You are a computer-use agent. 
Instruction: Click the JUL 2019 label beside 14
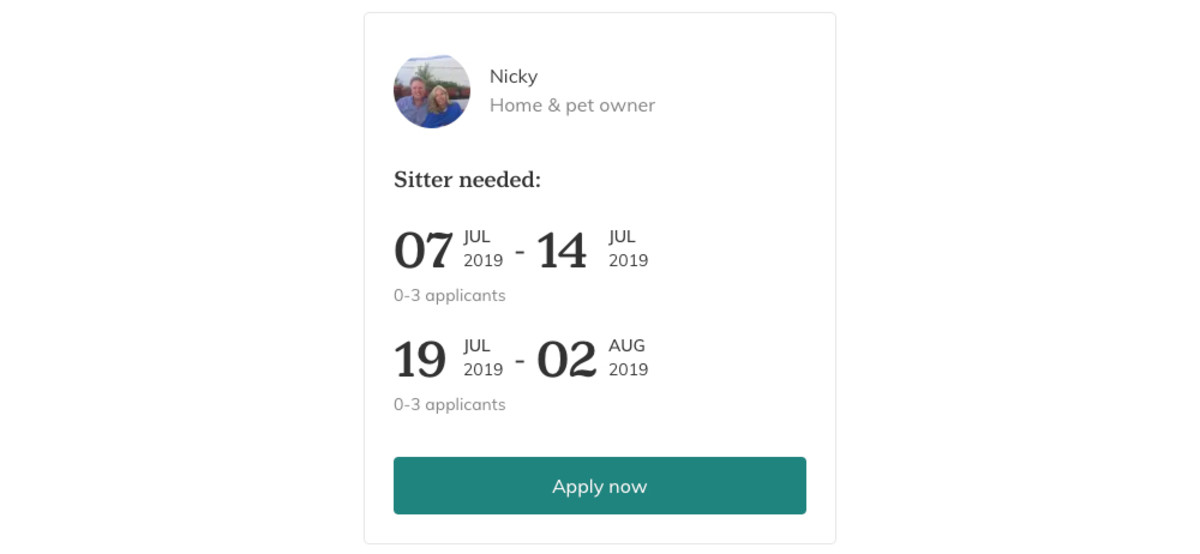tap(628, 249)
